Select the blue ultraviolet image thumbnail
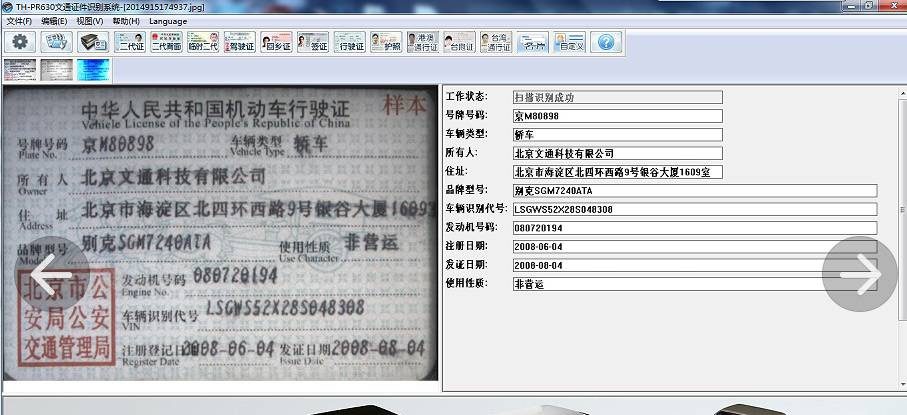This screenshot has width=907, height=415. coord(93,70)
